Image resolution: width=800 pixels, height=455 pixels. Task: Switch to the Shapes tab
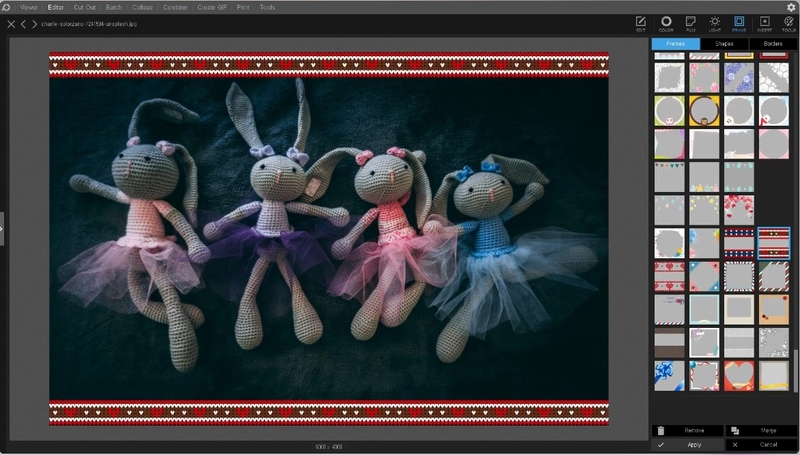(723, 44)
